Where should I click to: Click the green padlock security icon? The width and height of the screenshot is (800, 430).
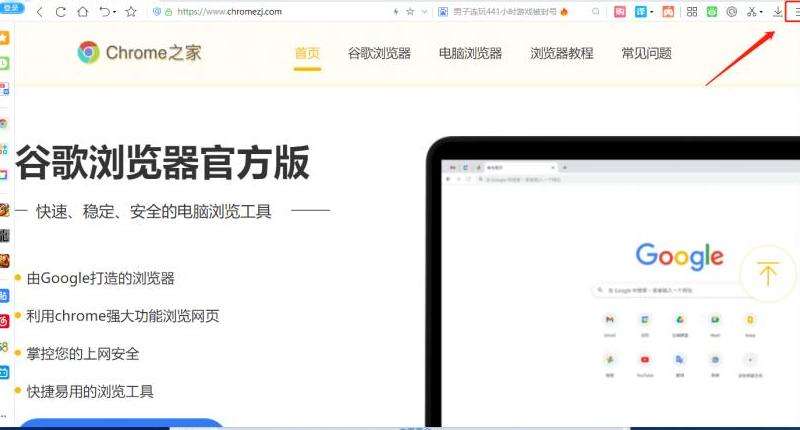pyautogui.click(x=168, y=12)
